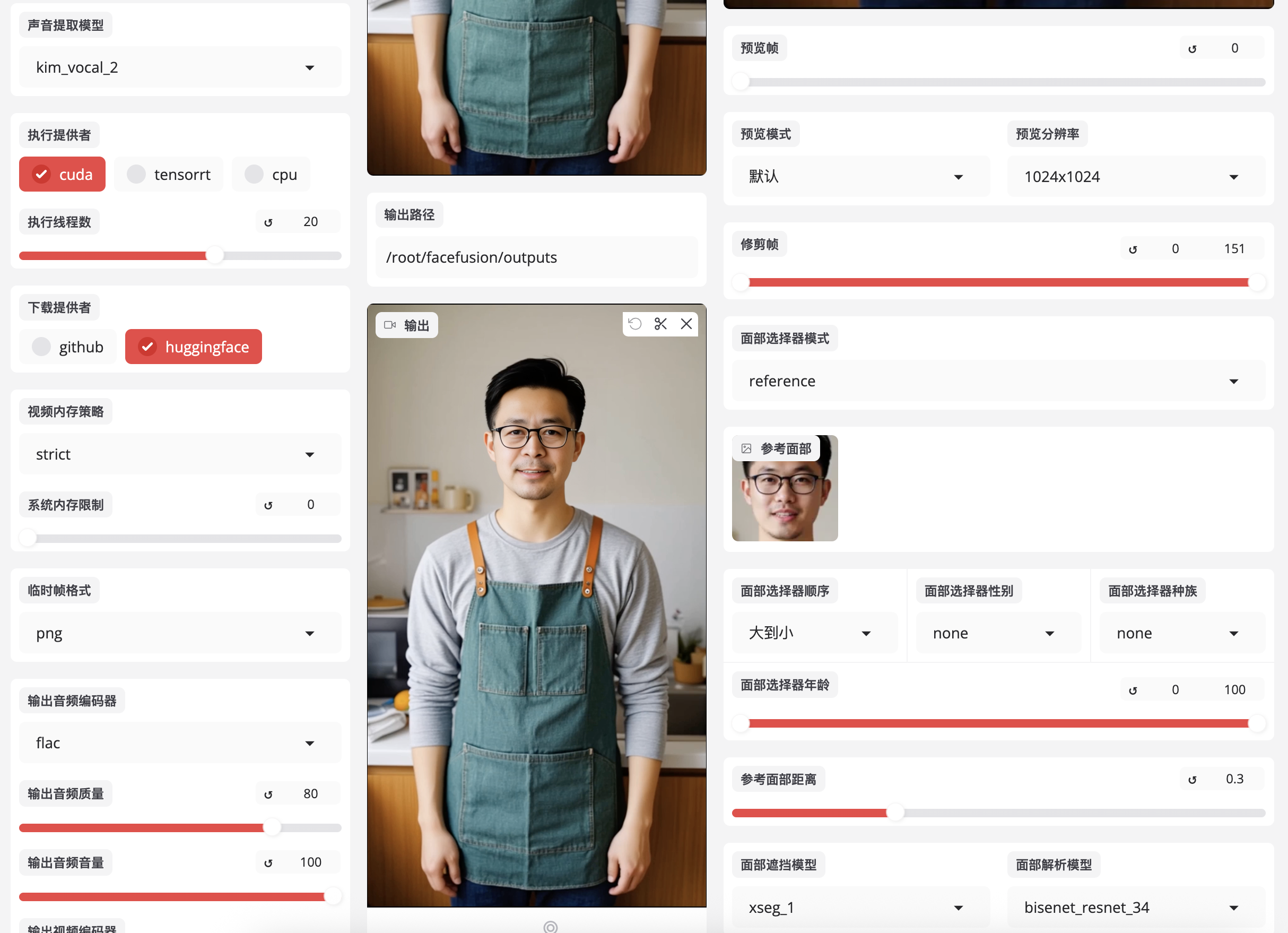Click the 系统内存限制 slider track
Image resolution: width=1288 pixels, height=933 pixels.
pos(180,539)
